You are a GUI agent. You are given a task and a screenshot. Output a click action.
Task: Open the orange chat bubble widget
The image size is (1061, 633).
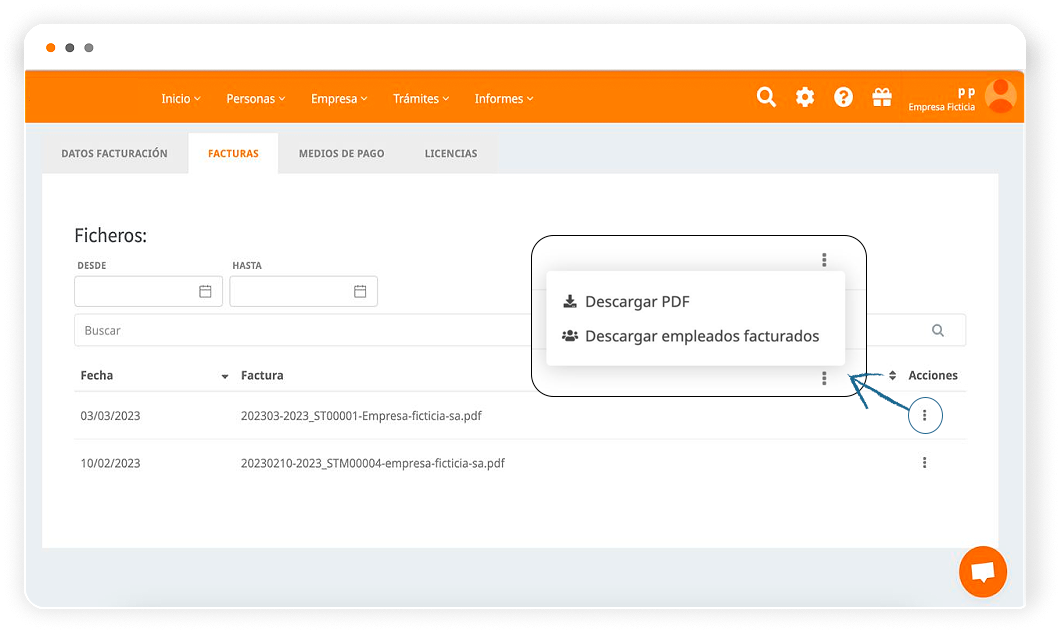(x=982, y=572)
